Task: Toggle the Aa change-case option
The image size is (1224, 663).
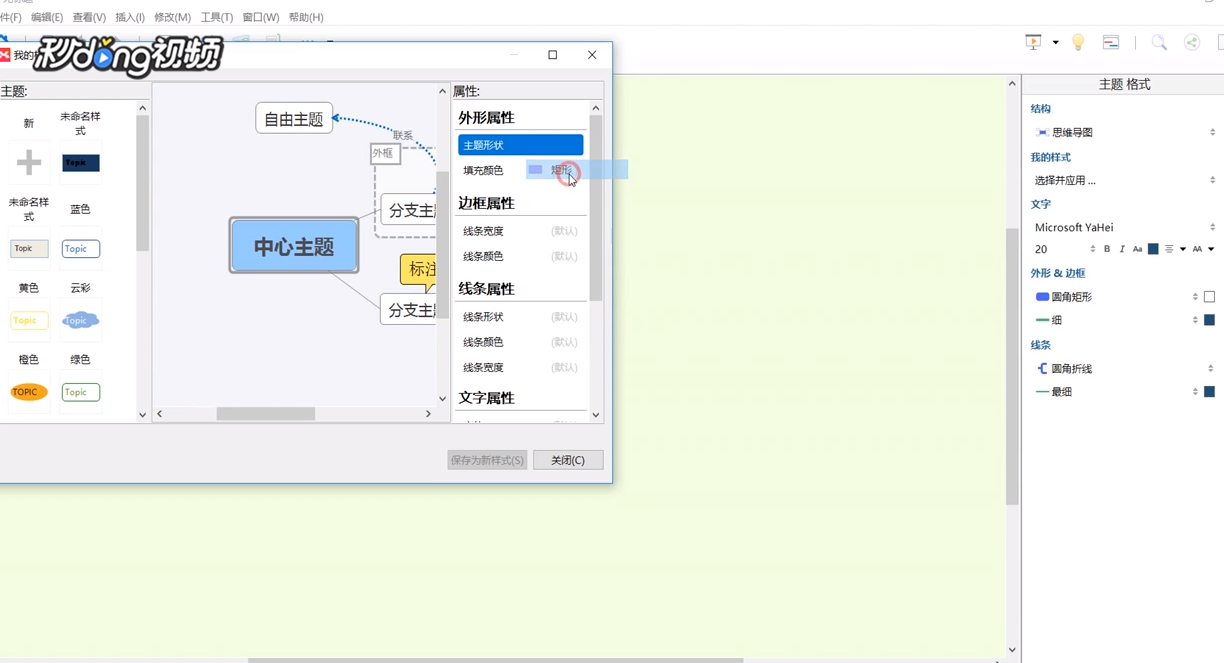Action: pos(1137,249)
